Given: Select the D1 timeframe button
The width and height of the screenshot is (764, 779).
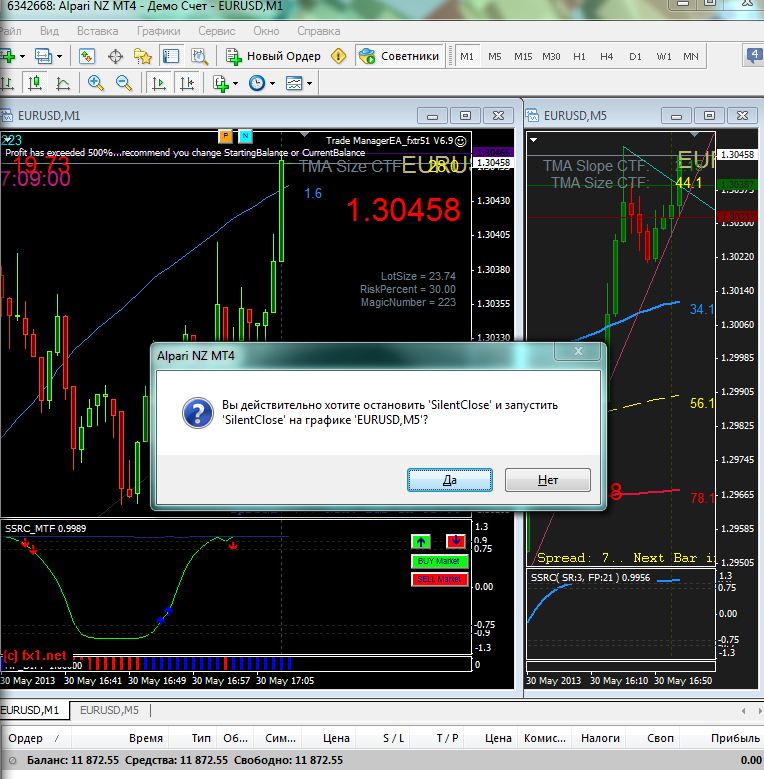Looking at the screenshot, I should coord(635,56).
